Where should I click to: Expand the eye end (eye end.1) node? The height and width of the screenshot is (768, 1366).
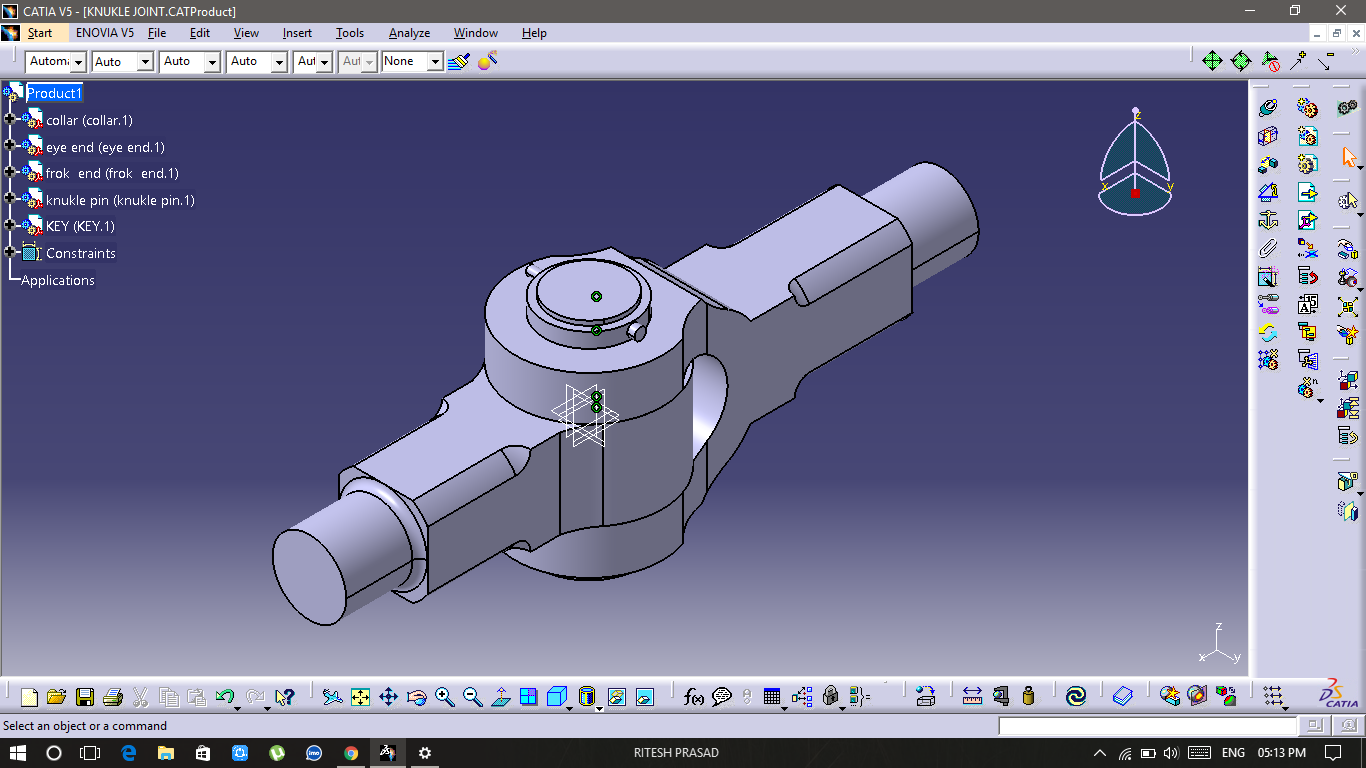point(10,146)
